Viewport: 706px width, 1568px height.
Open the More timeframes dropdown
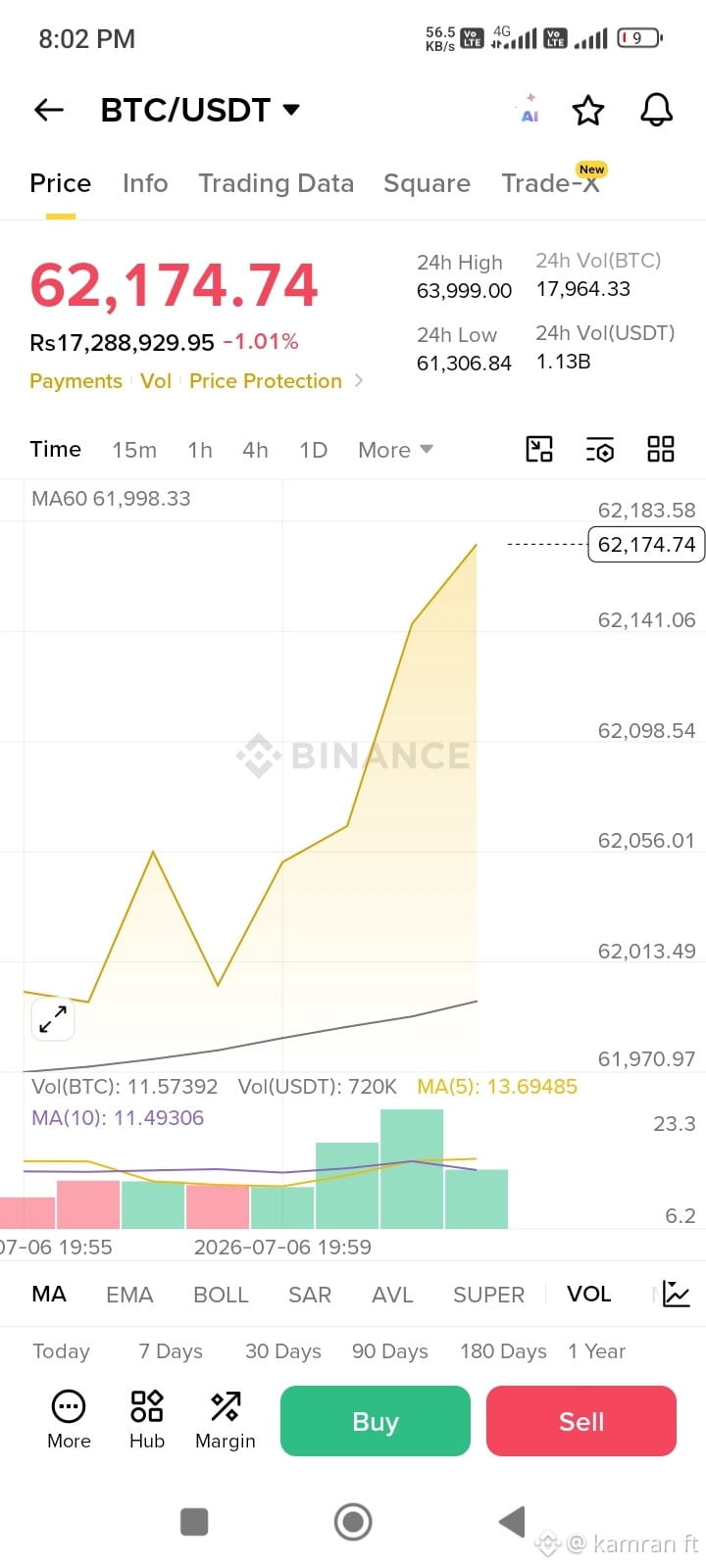[x=395, y=450]
